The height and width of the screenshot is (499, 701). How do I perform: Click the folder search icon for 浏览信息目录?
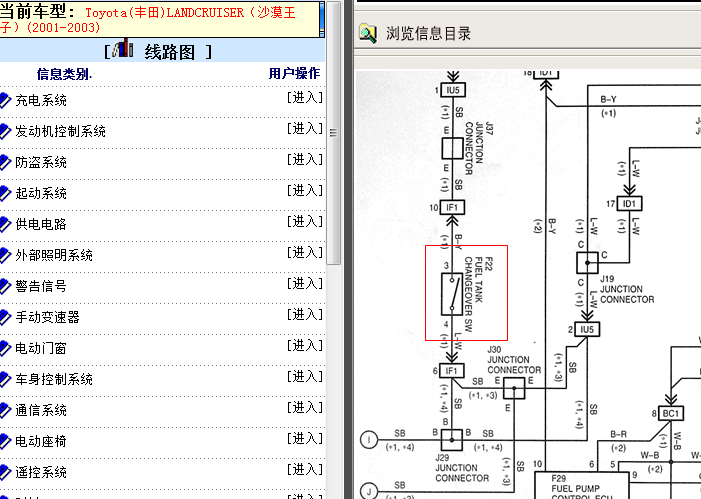coord(368,33)
